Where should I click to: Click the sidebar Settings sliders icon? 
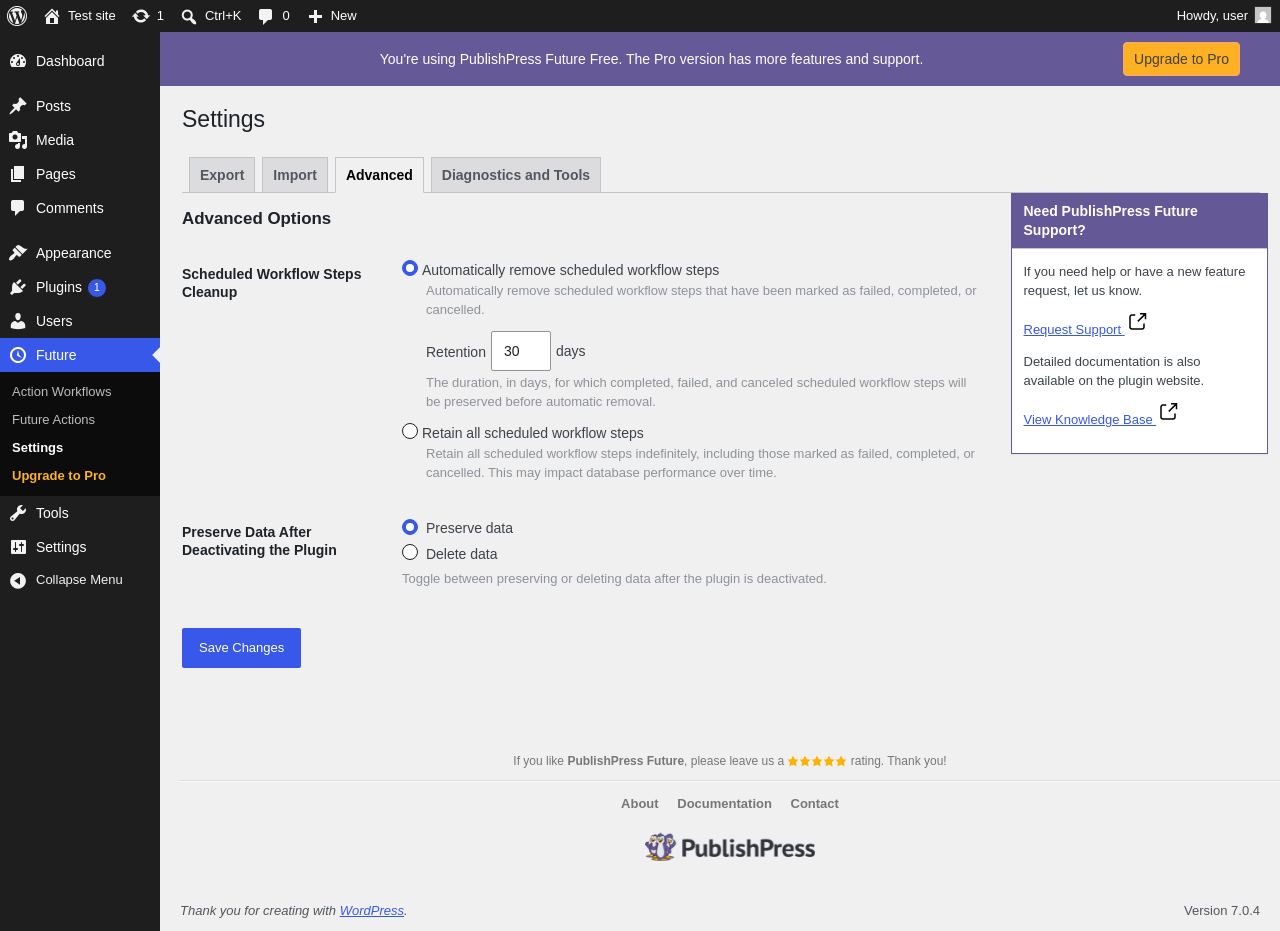click(x=18, y=547)
